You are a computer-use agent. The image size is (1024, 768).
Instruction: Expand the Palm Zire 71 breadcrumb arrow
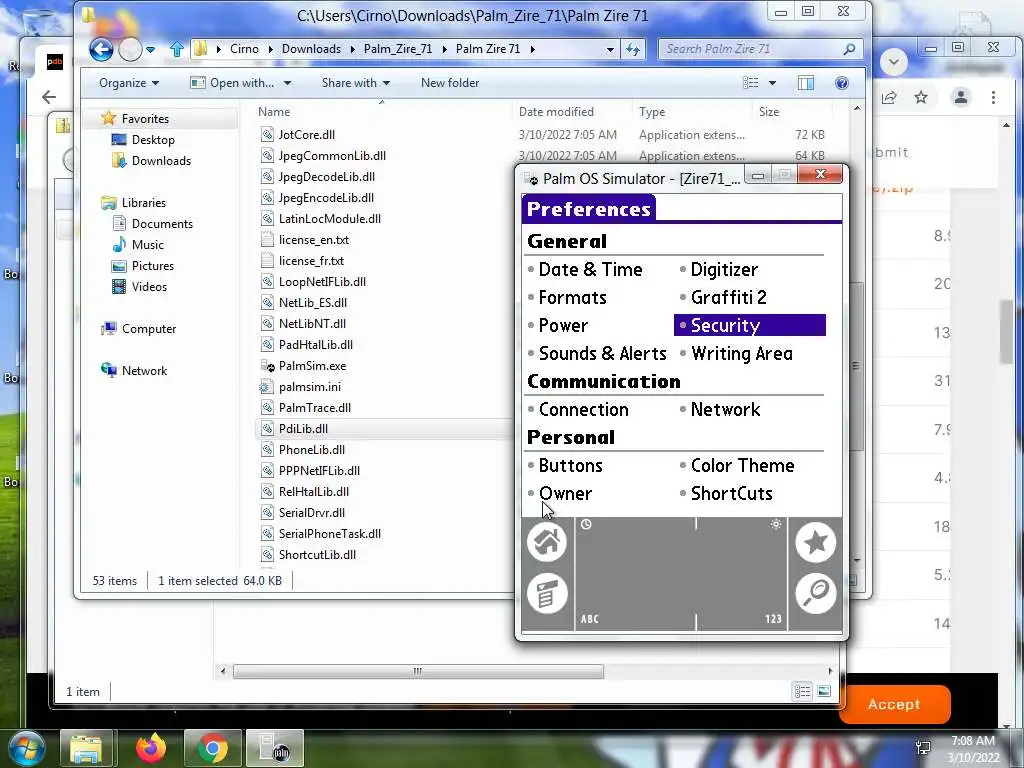pyautogui.click(x=532, y=49)
